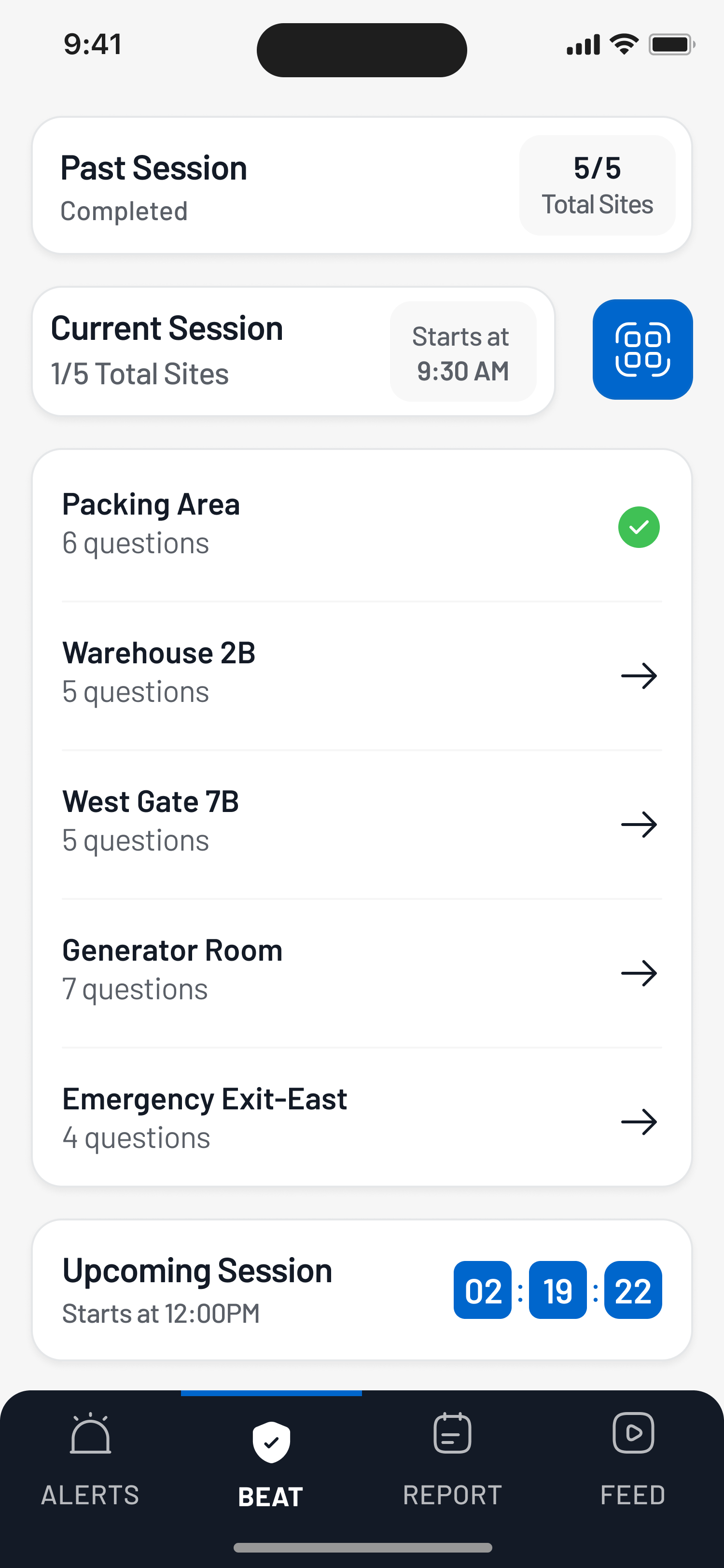Switch to the FEED tab label
Image resolution: width=724 pixels, height=1568 pixels.
633,1495
